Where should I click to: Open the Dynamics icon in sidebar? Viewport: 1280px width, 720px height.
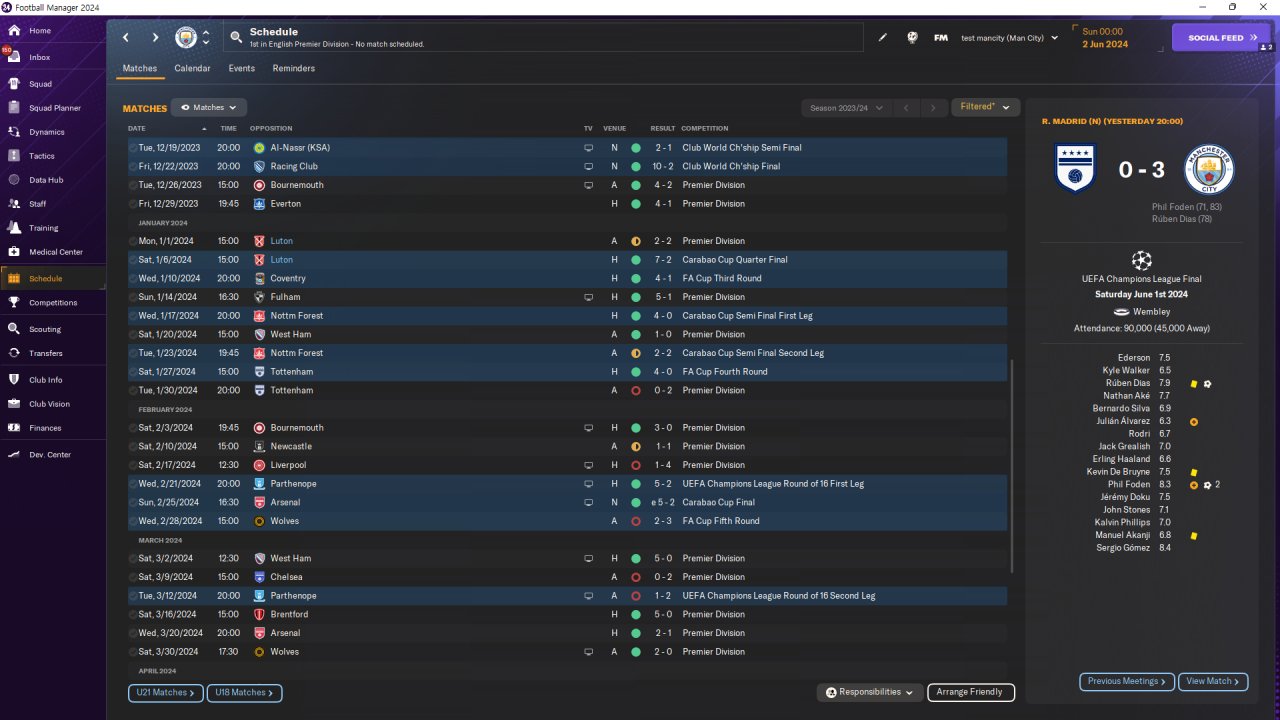pos(14,132)
